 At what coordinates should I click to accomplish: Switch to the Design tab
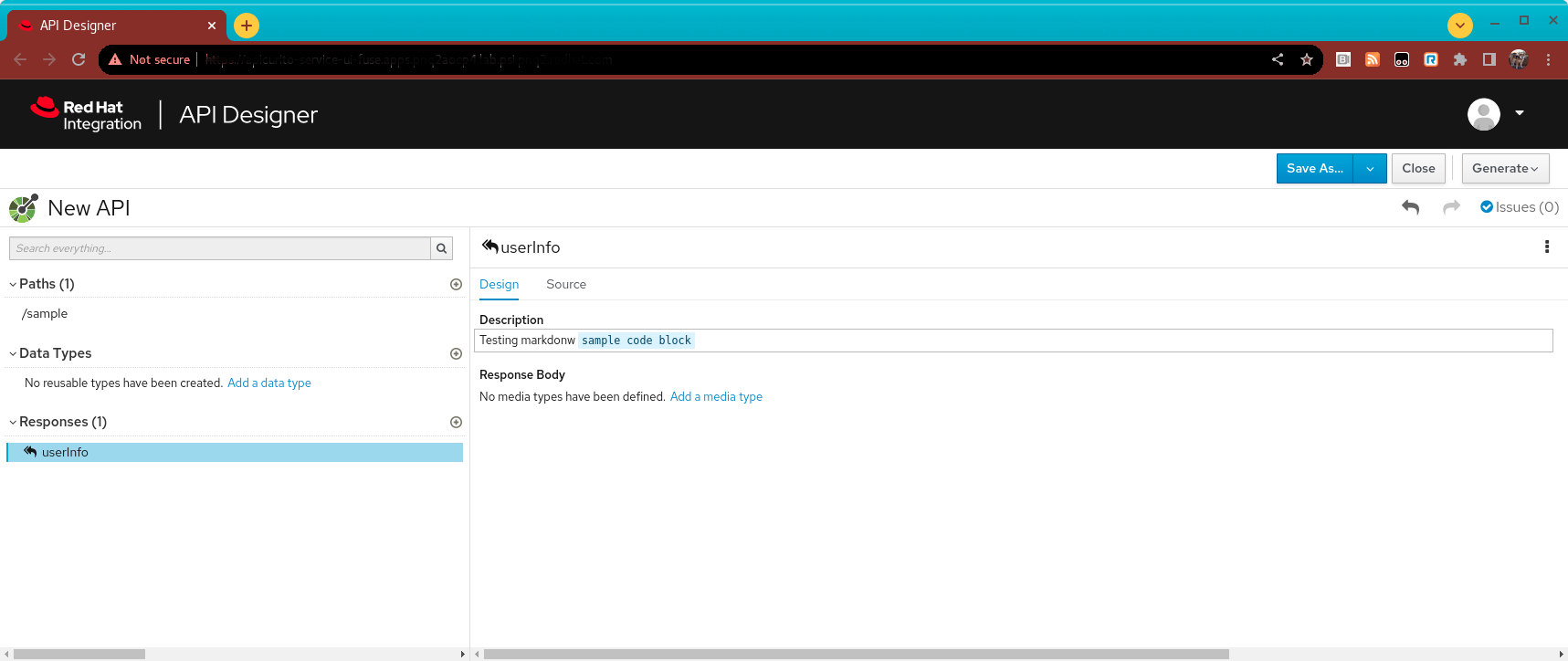[500, 284]
